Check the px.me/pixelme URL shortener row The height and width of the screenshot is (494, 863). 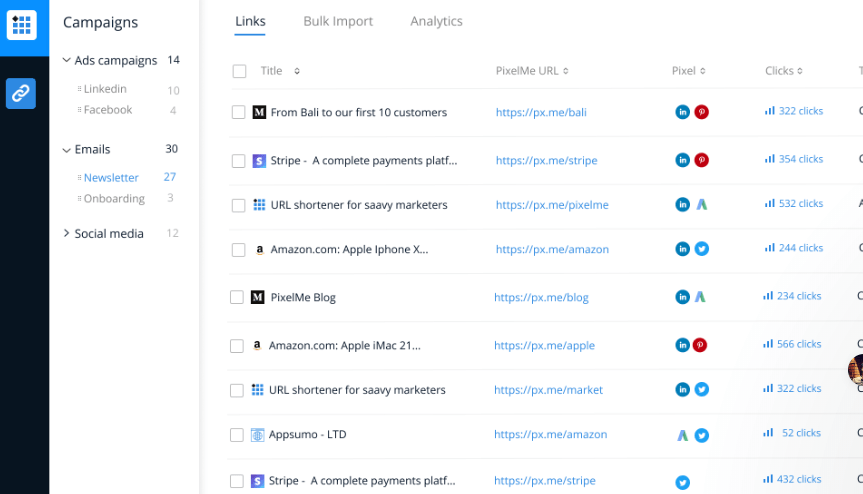[x=238, y=205]
